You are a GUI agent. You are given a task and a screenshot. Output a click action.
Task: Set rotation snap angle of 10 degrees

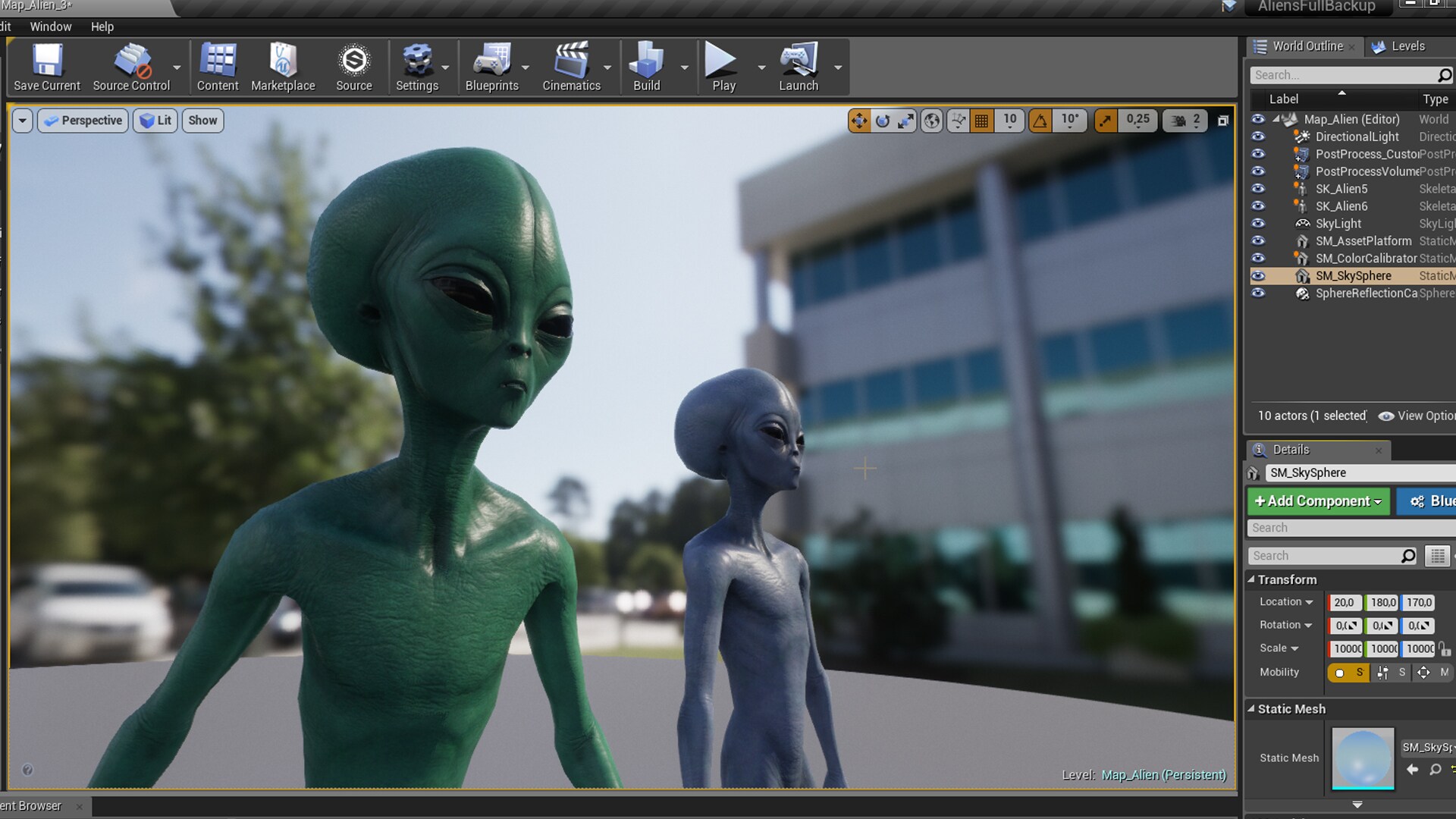[x=1069, y=120]
